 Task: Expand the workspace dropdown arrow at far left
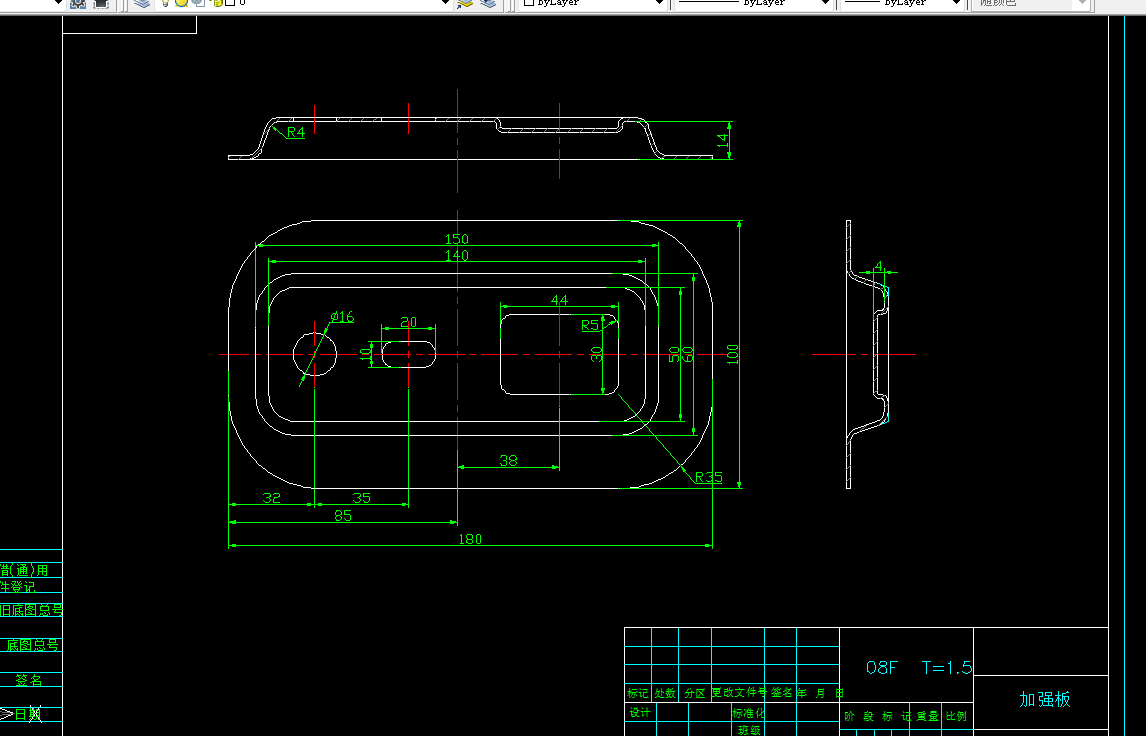point(58,2)
